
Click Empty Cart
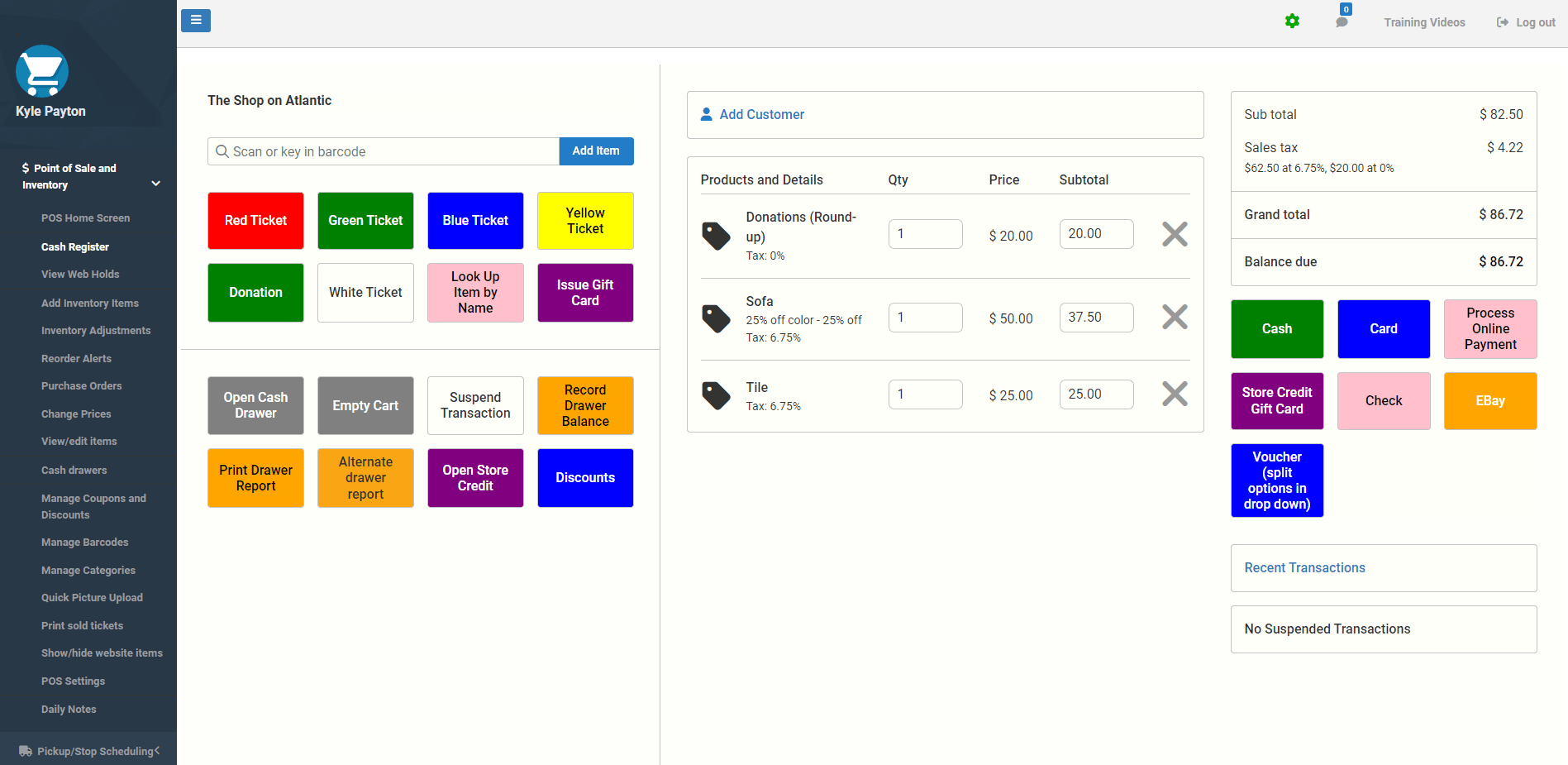tap(365, 405)
